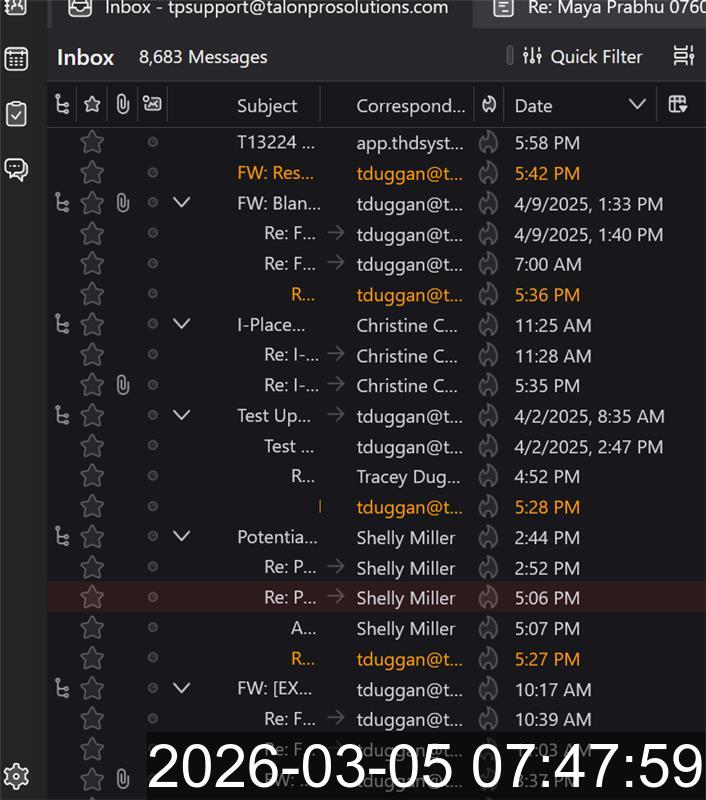
Task: Click the thread column header icon
Action: pyautogui.click(x=62, y=104)
